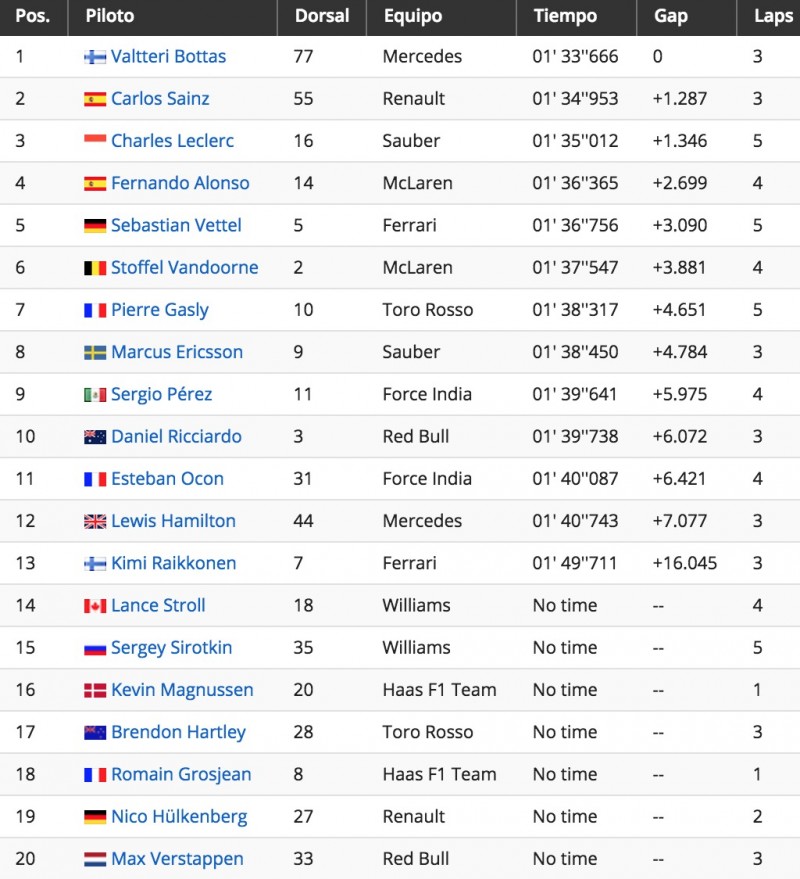Click the Danish flag beside Kevin Magnussen
The height and width of the screenshot is (879, 800).
pyautogui.click(x=95, y=690)
